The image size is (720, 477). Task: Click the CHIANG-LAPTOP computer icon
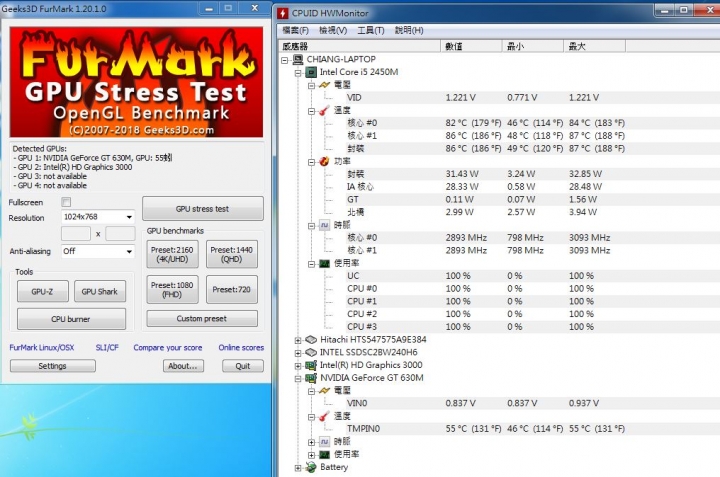coord(298,60)
